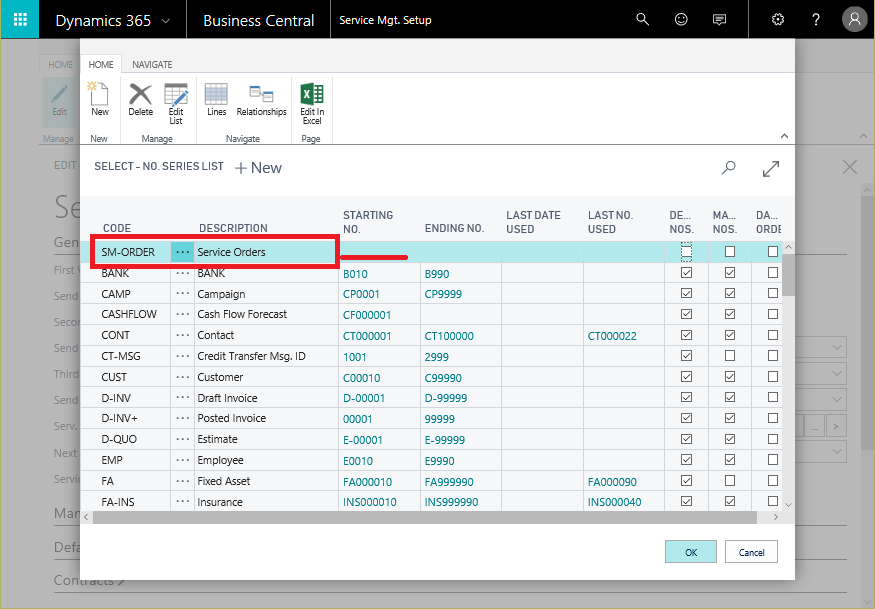The height and width of the screenshot is (609, 875).
Task: Confirm selection with OK button
Action: point(691,552)
